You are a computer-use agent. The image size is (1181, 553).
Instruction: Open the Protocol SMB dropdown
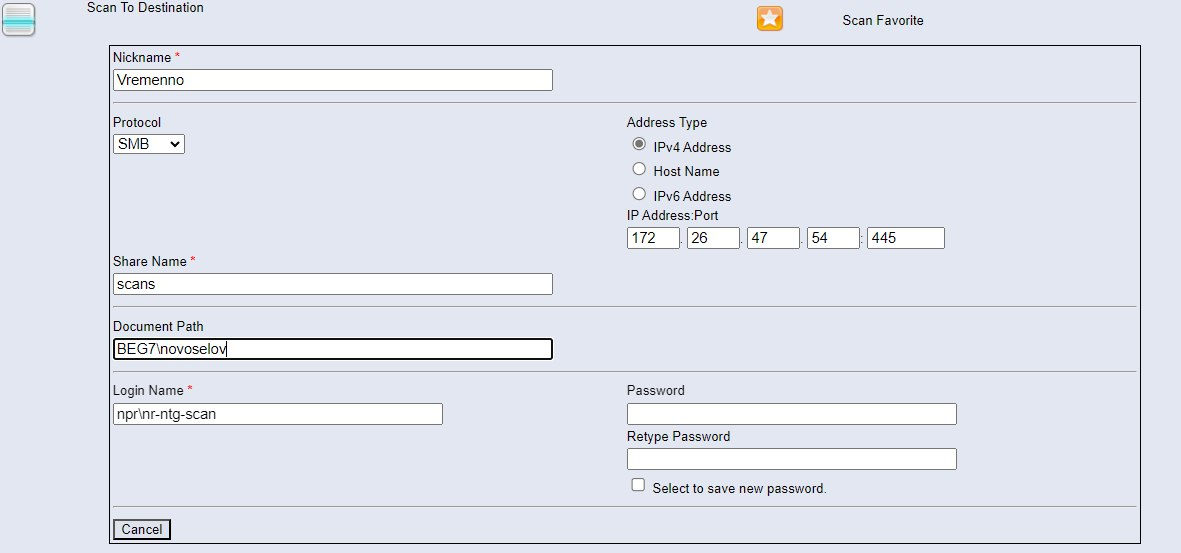(149, 144)
